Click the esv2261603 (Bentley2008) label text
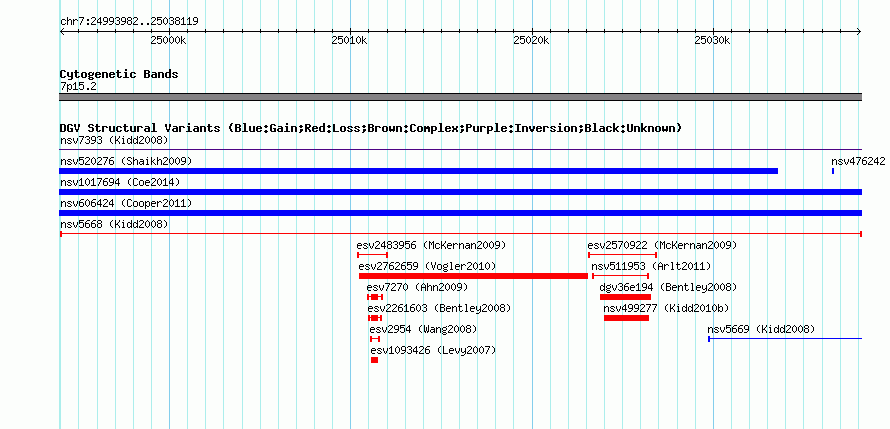This screenshot has height=429, width=890. [439, 308]
